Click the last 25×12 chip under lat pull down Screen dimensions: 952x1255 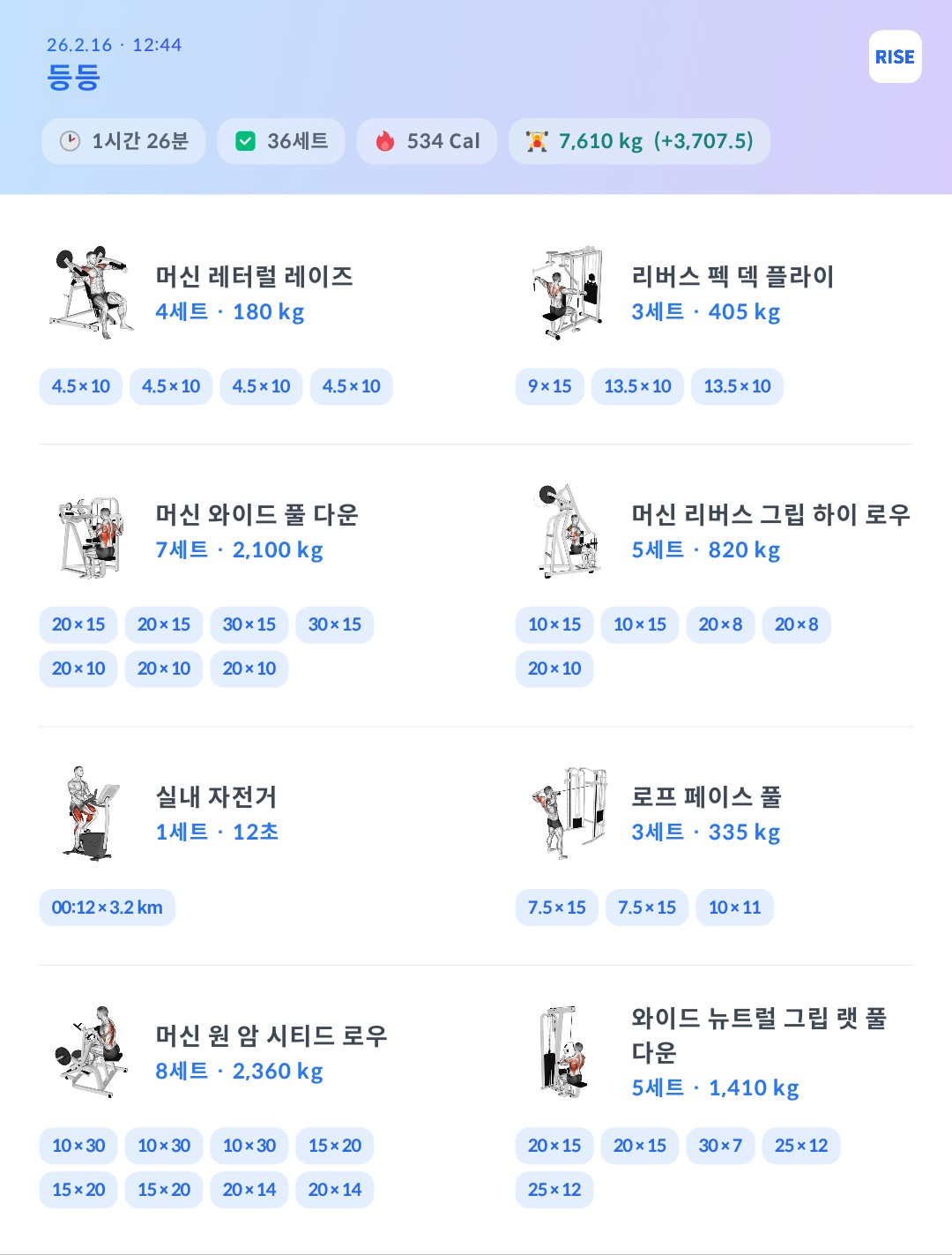pyautogui.click(x=554, y=1189)
